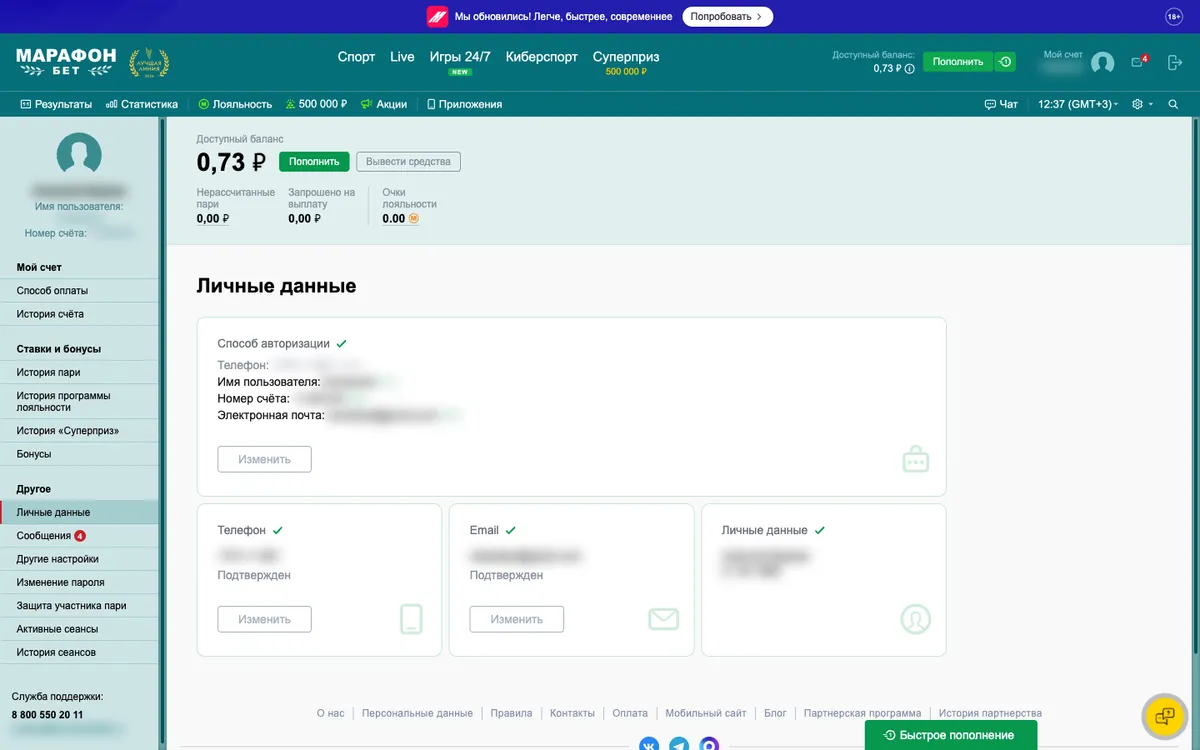This screenshot has height=750, width=1200.
Task: Open Защита участника пари in sidebar
Action: pyautogui.click(x=79, y=606)
